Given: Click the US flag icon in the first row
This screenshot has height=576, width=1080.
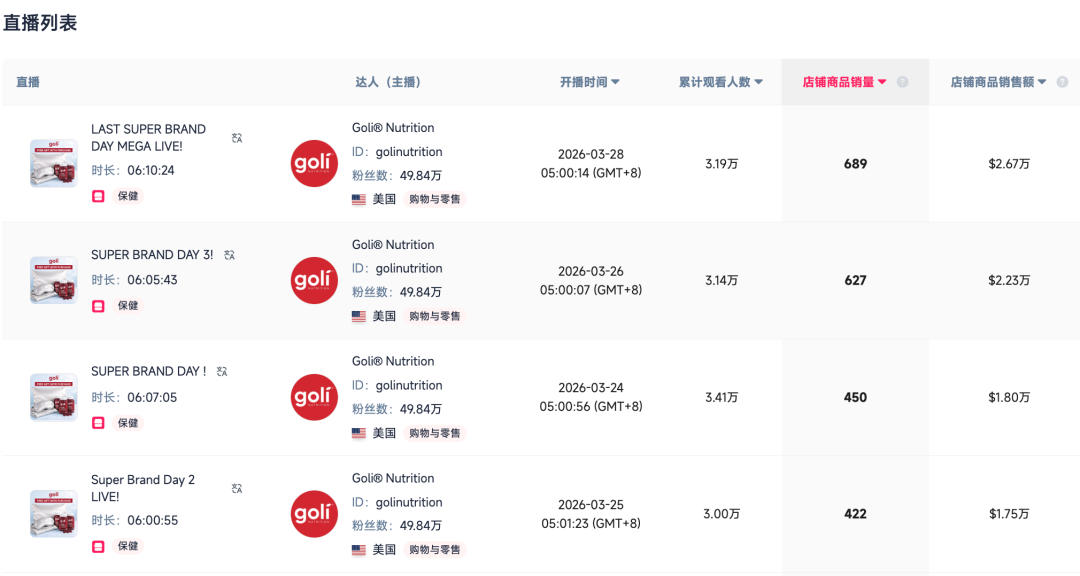Looking at the screenshot, I should [357, 199].
